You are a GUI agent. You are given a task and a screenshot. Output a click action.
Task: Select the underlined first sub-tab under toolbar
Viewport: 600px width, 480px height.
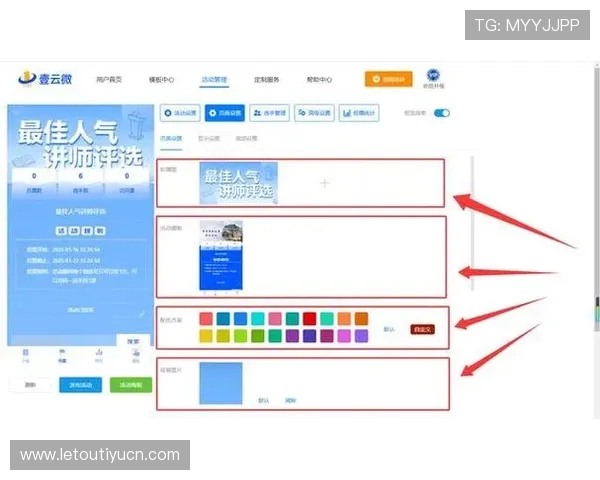(171, 139)
